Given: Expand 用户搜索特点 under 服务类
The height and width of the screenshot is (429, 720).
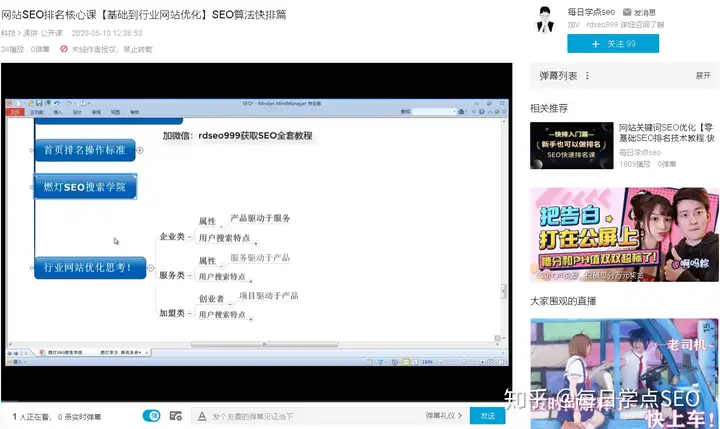Looking at the screenshot, I should pos(251,281).
